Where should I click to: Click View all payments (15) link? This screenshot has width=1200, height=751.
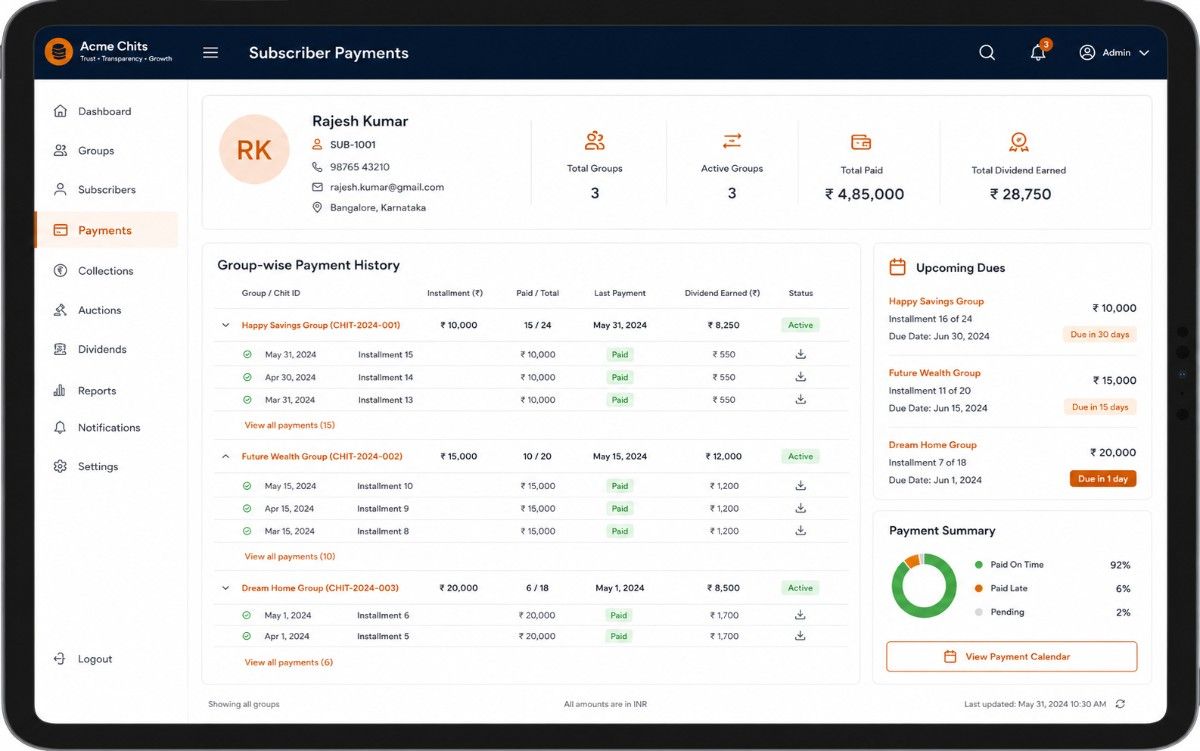tap(290, 425)
